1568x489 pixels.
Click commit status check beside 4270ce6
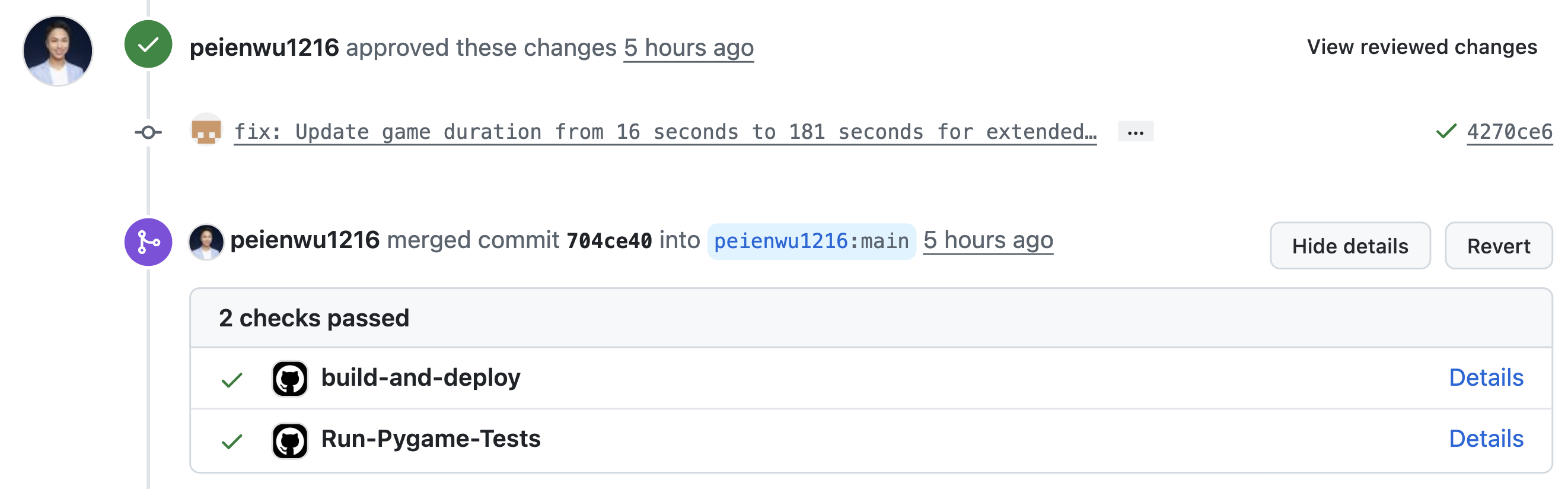coord(1446,131)
